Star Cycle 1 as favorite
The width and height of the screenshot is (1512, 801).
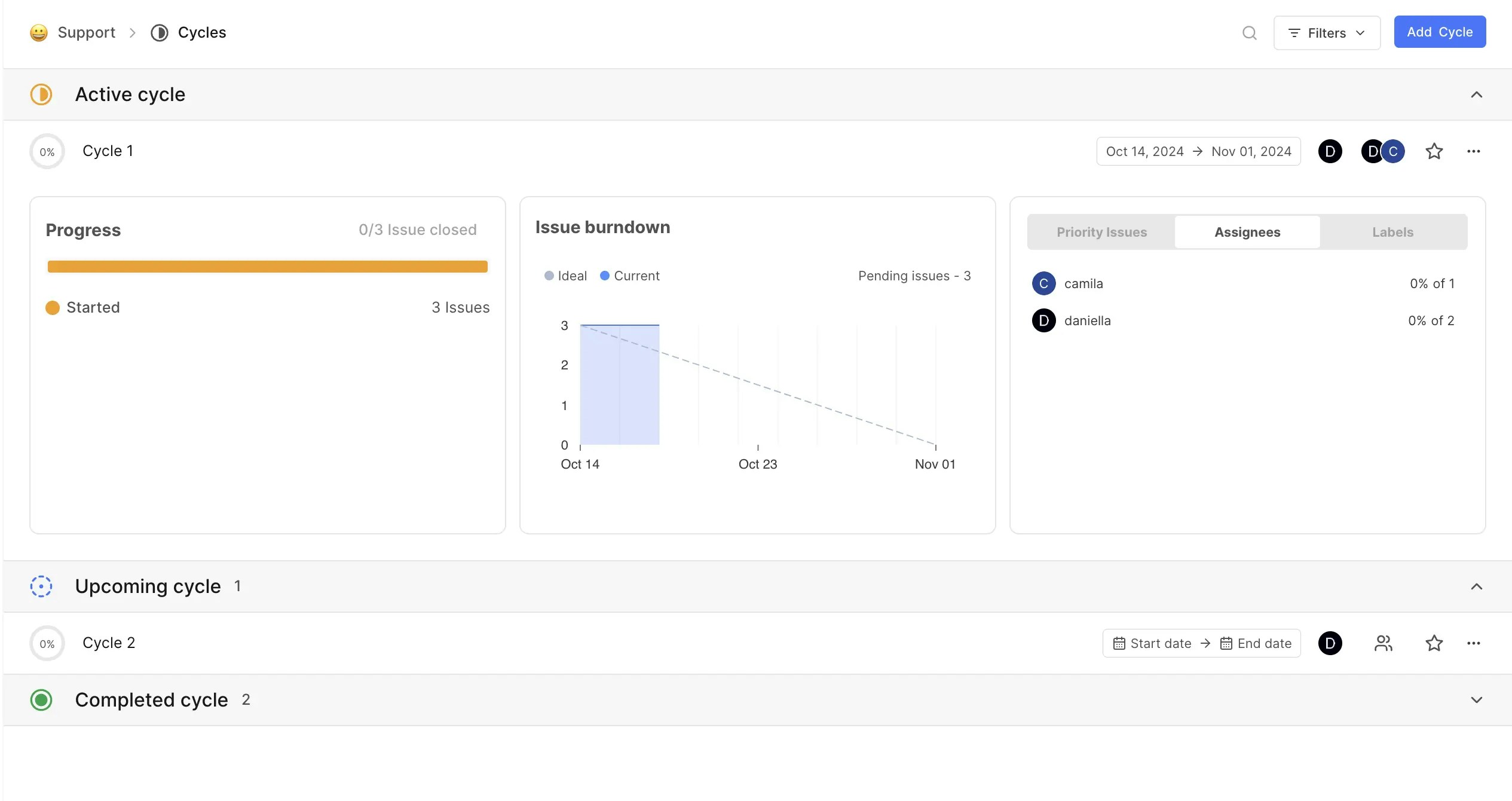(x=1434, y=151)
